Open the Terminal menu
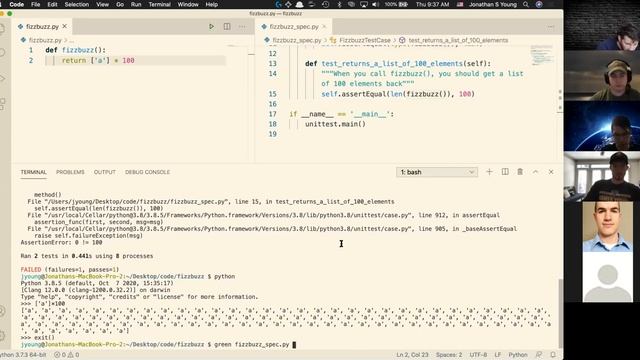The image size is (640, 360). pyautogui.click(x=160, y=4)
